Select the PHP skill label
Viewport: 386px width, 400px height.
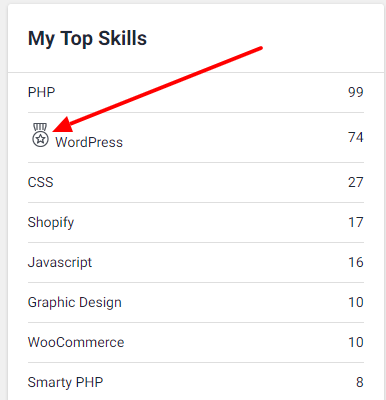click(x=41, y=92)
